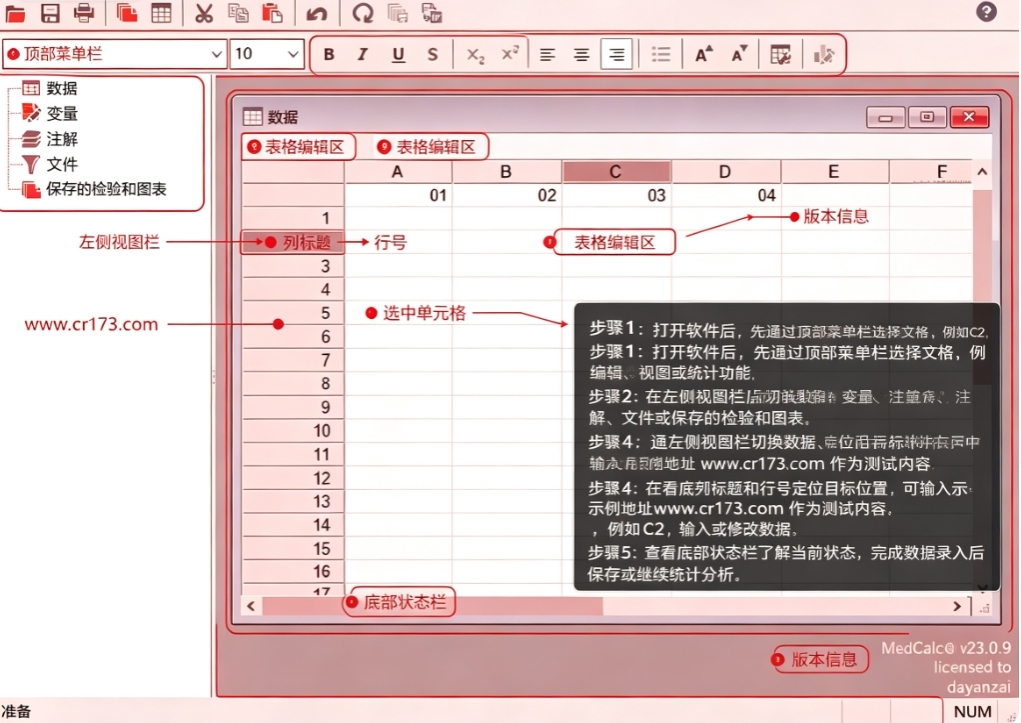Toggle strikethrough formatting
The width and height of the screenshot is (1021, 723).
tap(432, 55)
